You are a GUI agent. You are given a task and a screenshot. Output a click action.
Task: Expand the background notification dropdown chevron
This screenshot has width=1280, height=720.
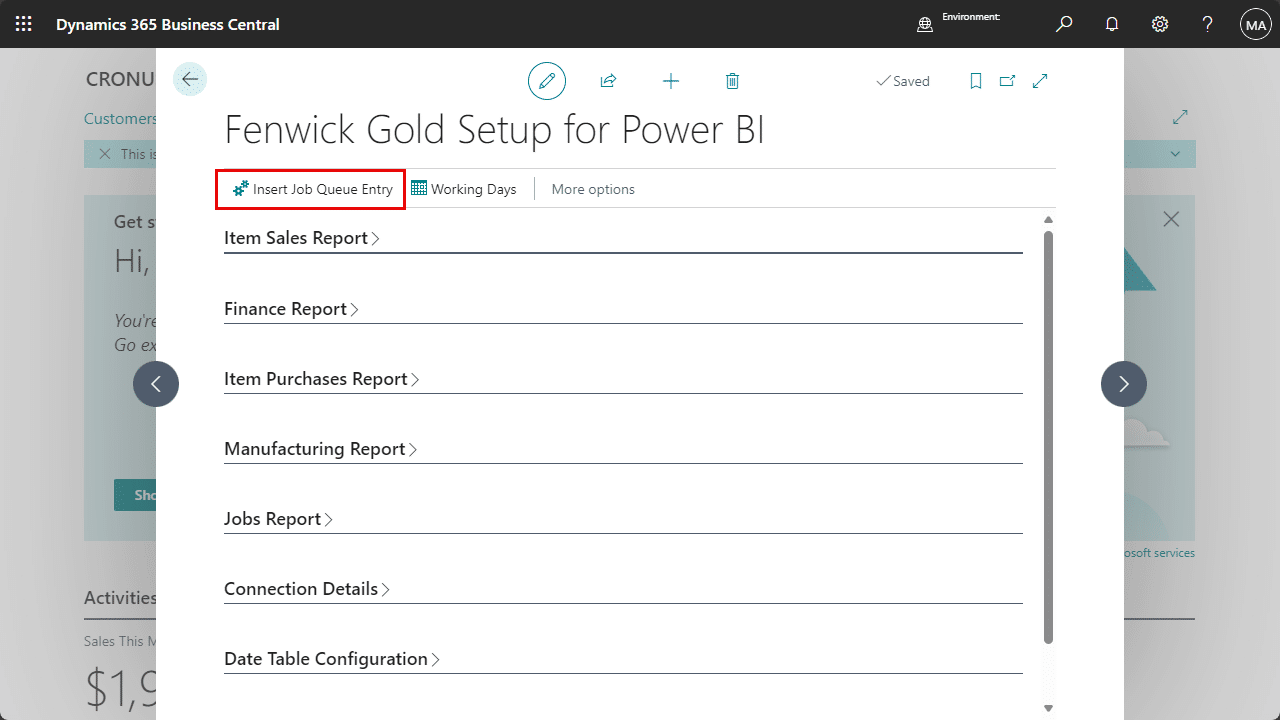[1175, 154]
